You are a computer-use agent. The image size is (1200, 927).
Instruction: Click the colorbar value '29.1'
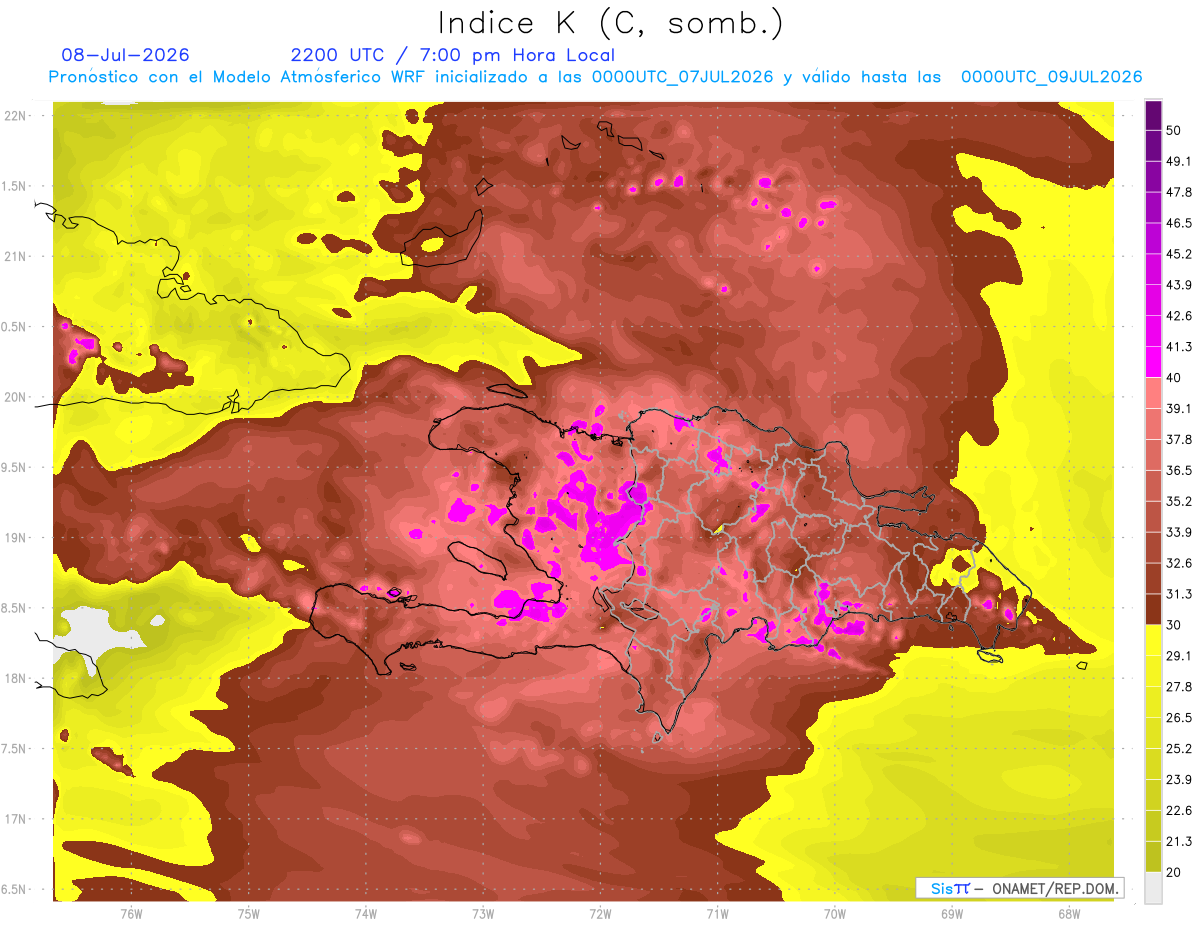(1178, 655)
